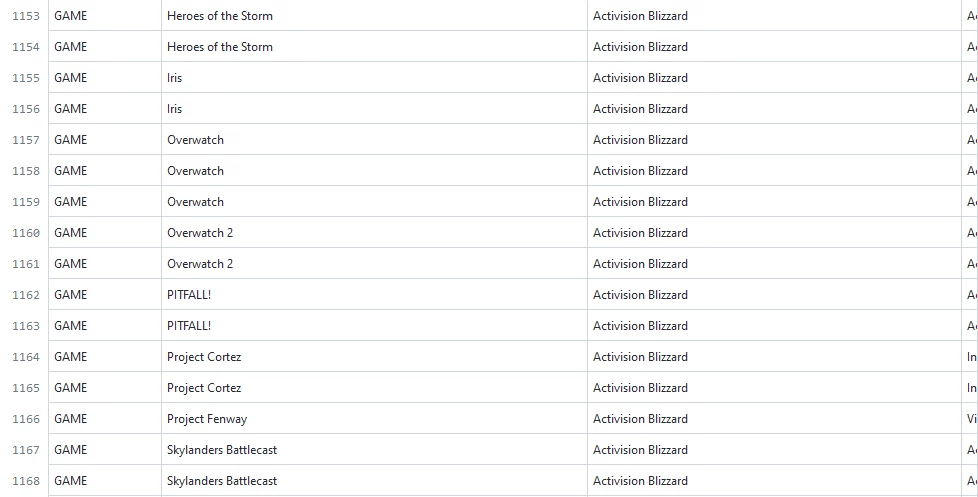Select Activision Blizzard cell in row 1156
978x497 pixels.
(774, 109)
